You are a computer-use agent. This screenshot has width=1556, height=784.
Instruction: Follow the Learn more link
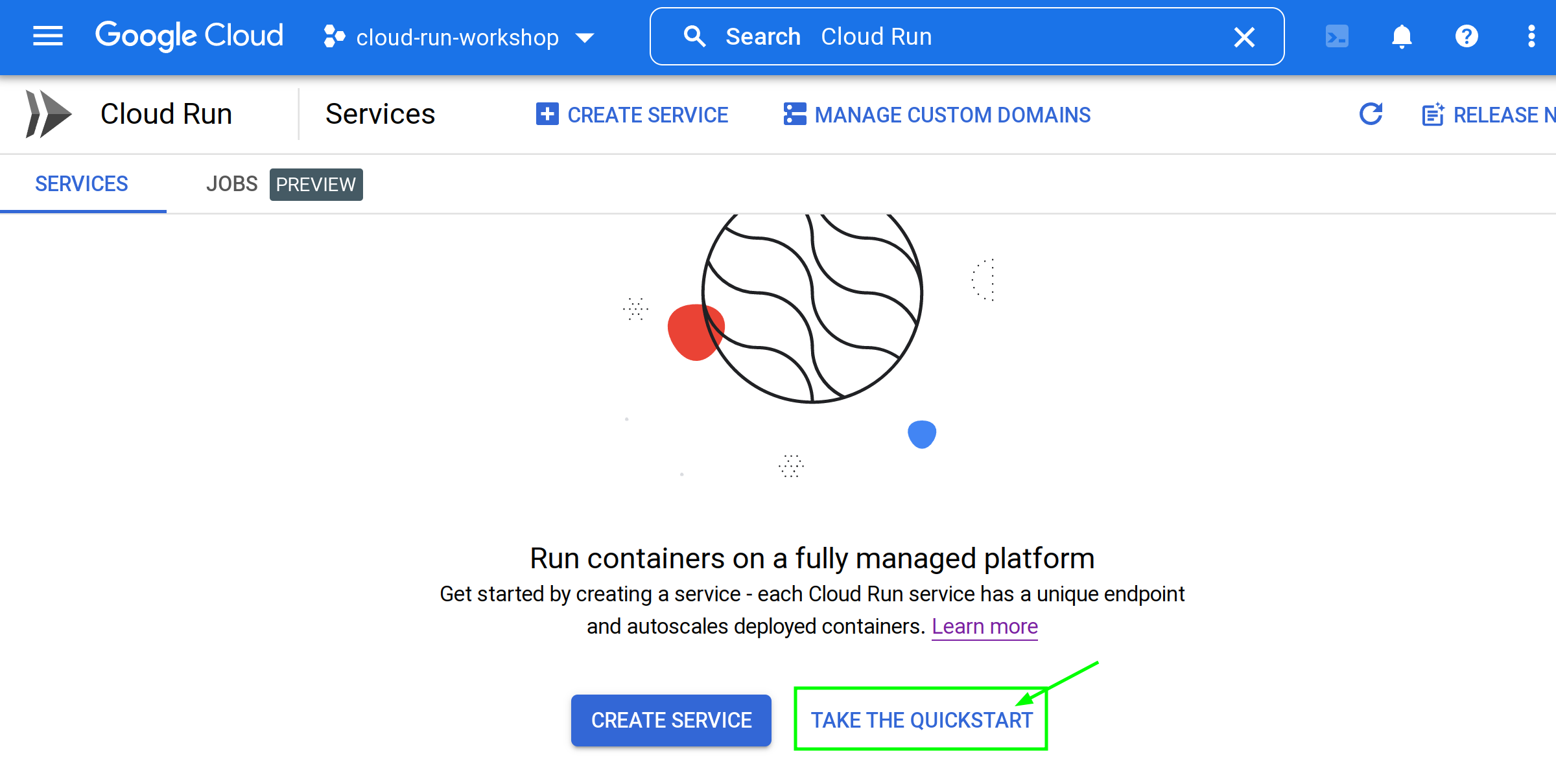coord(984,627)
